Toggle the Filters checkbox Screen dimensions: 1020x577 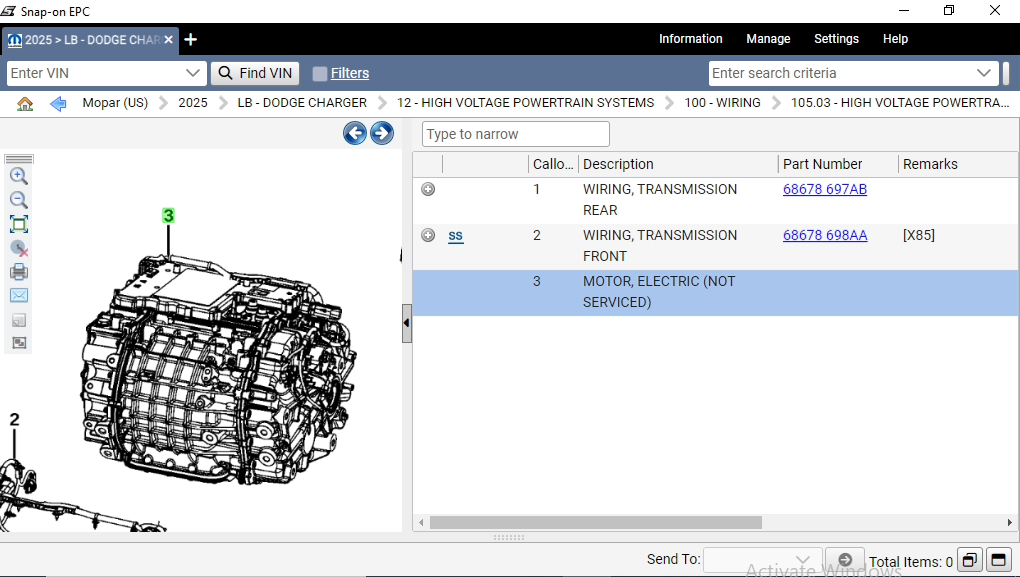319,74
